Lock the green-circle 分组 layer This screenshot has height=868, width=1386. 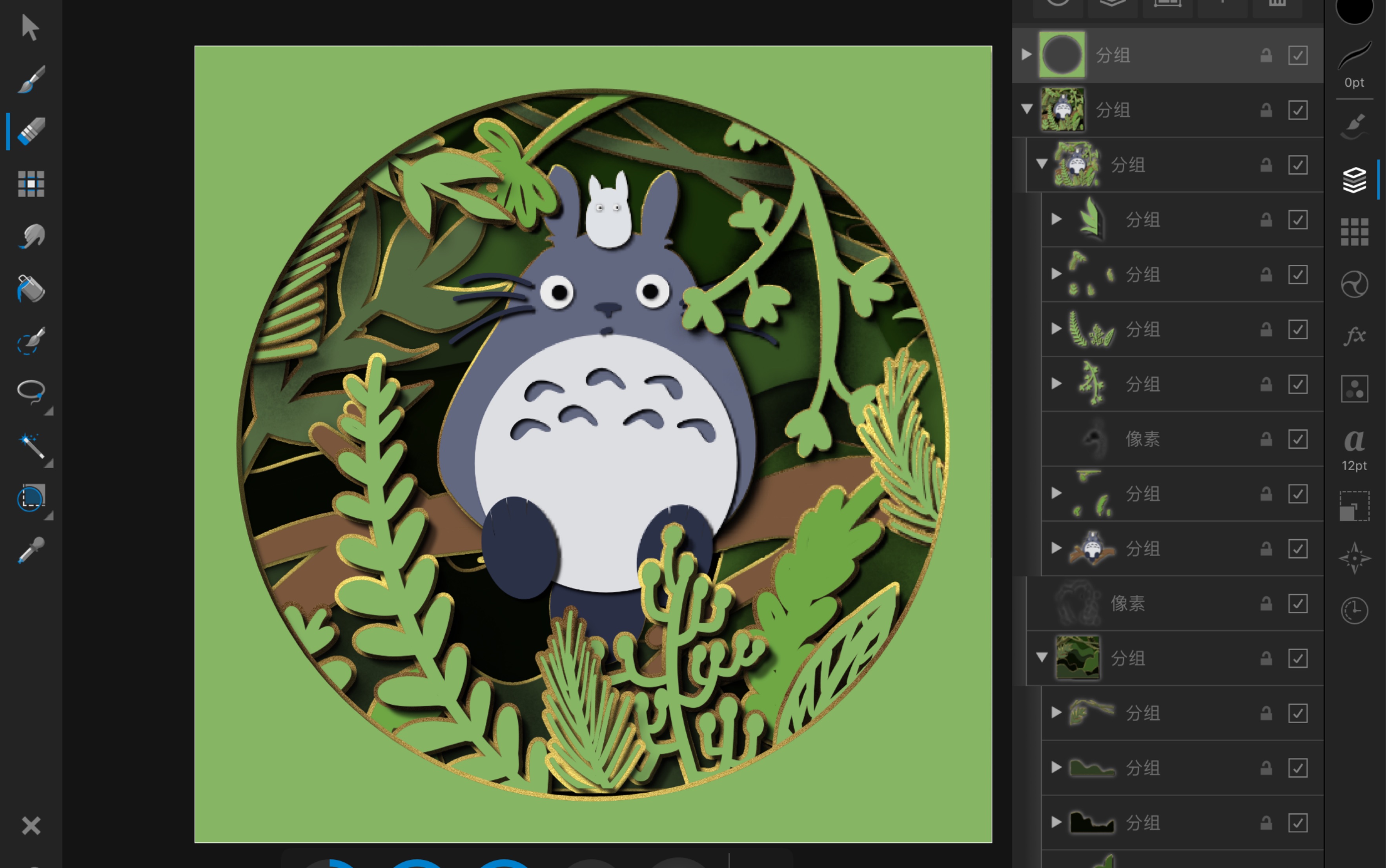tap(1266, 55)
